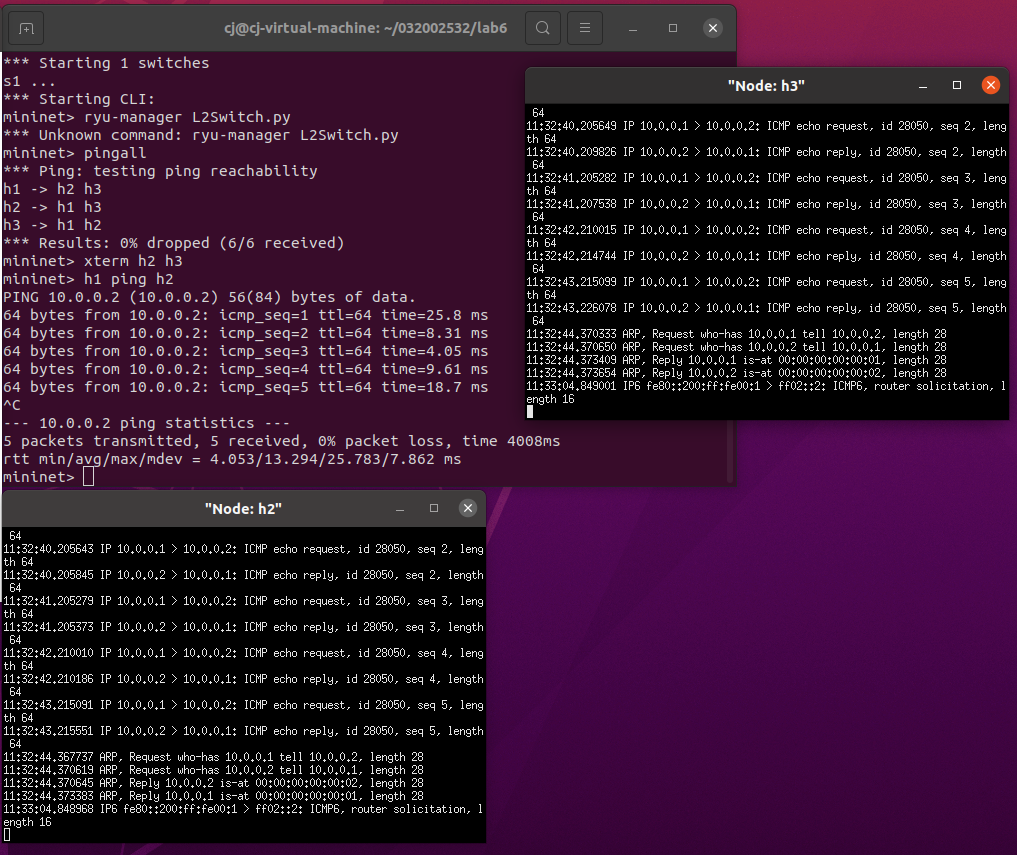Open the search tool in the main terminal
The height and width of the screenshot is (855, 1017).
coord(543,28)
